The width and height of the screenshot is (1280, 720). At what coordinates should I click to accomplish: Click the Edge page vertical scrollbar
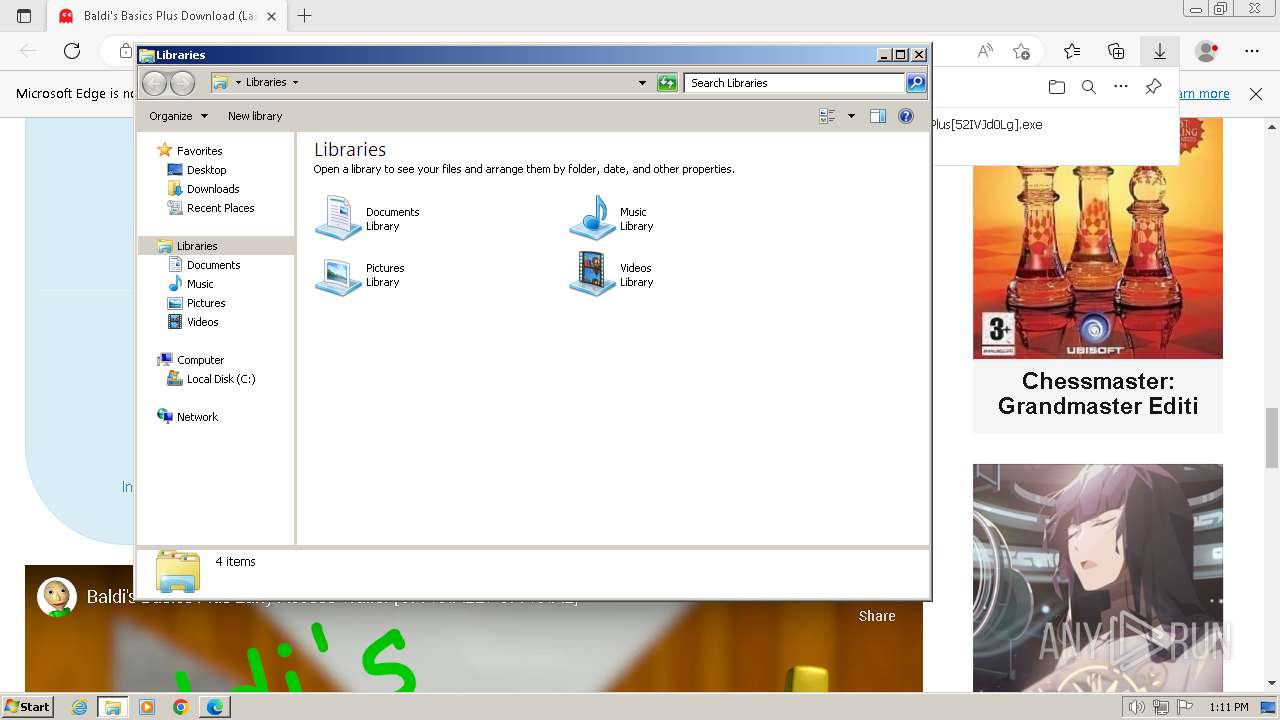(1272, 438)
